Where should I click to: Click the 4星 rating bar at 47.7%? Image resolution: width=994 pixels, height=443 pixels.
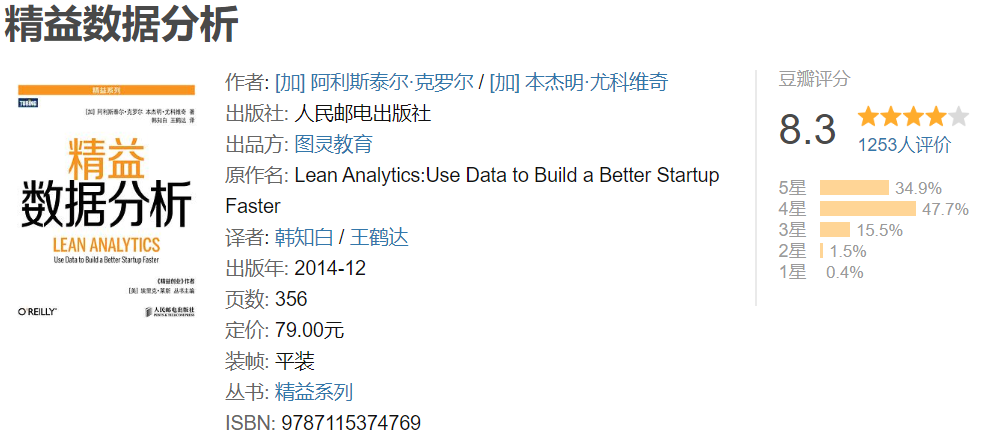click(x=867, y=208)
